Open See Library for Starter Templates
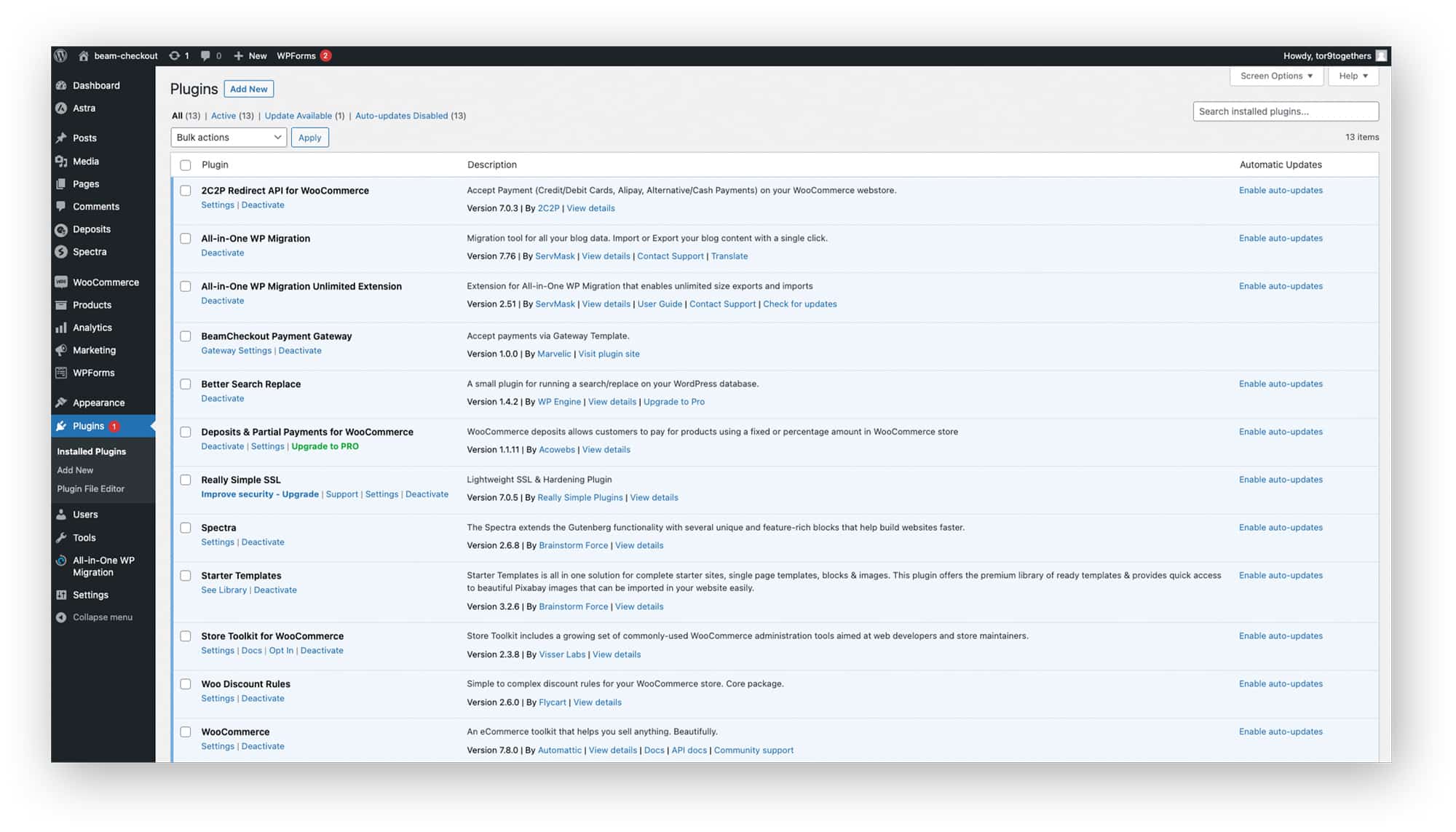The height and width of the screenshot is (832, 1456). click(224, 590)
